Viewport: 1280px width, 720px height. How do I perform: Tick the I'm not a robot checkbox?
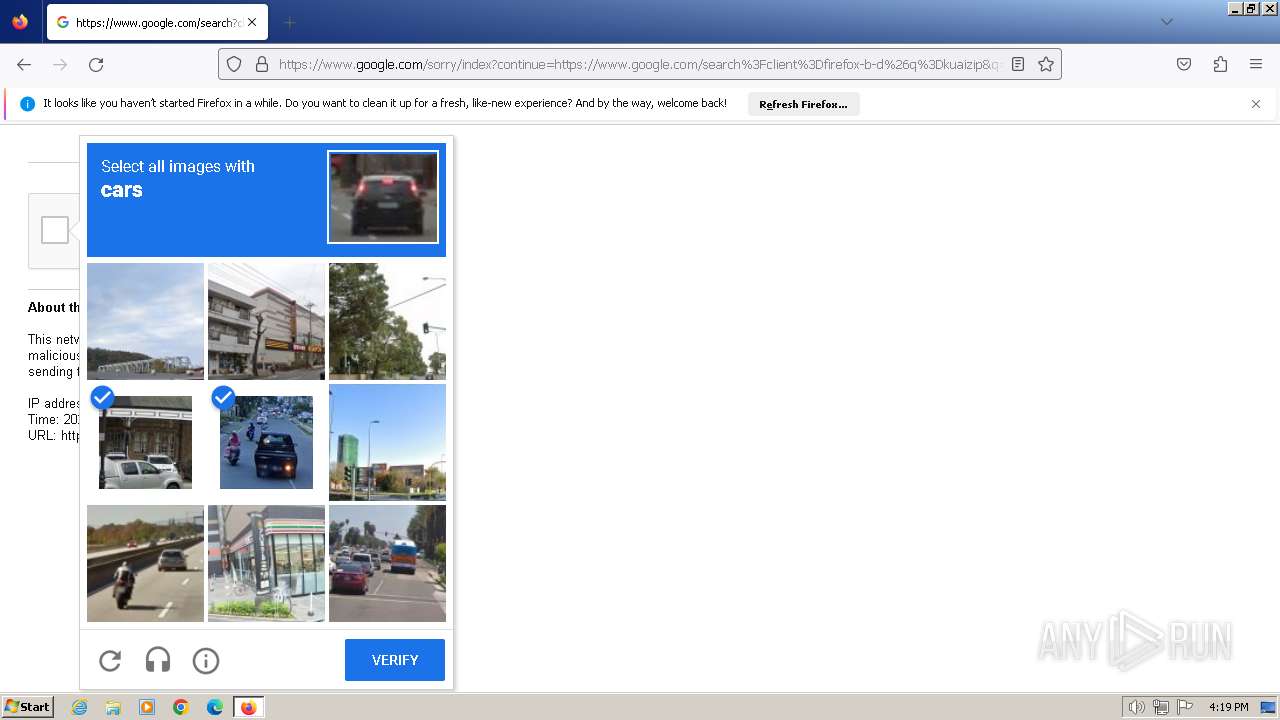pos(55,230)
